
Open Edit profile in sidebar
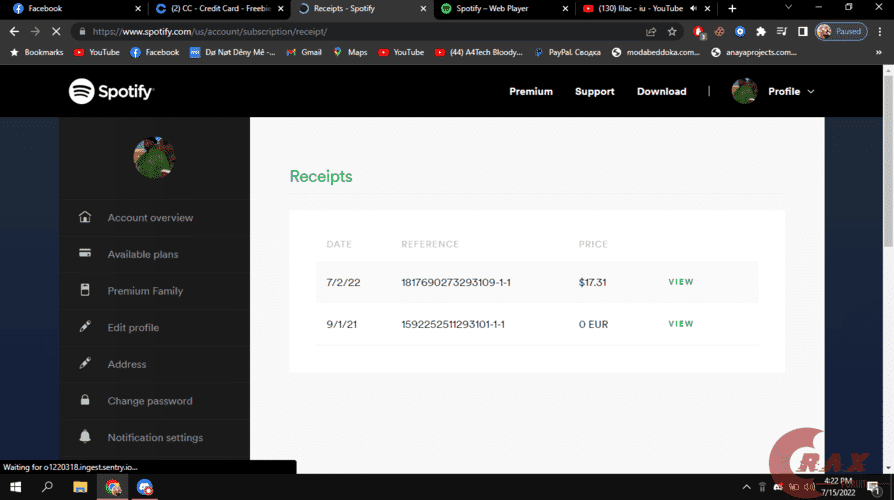click(x=133, y=327)
